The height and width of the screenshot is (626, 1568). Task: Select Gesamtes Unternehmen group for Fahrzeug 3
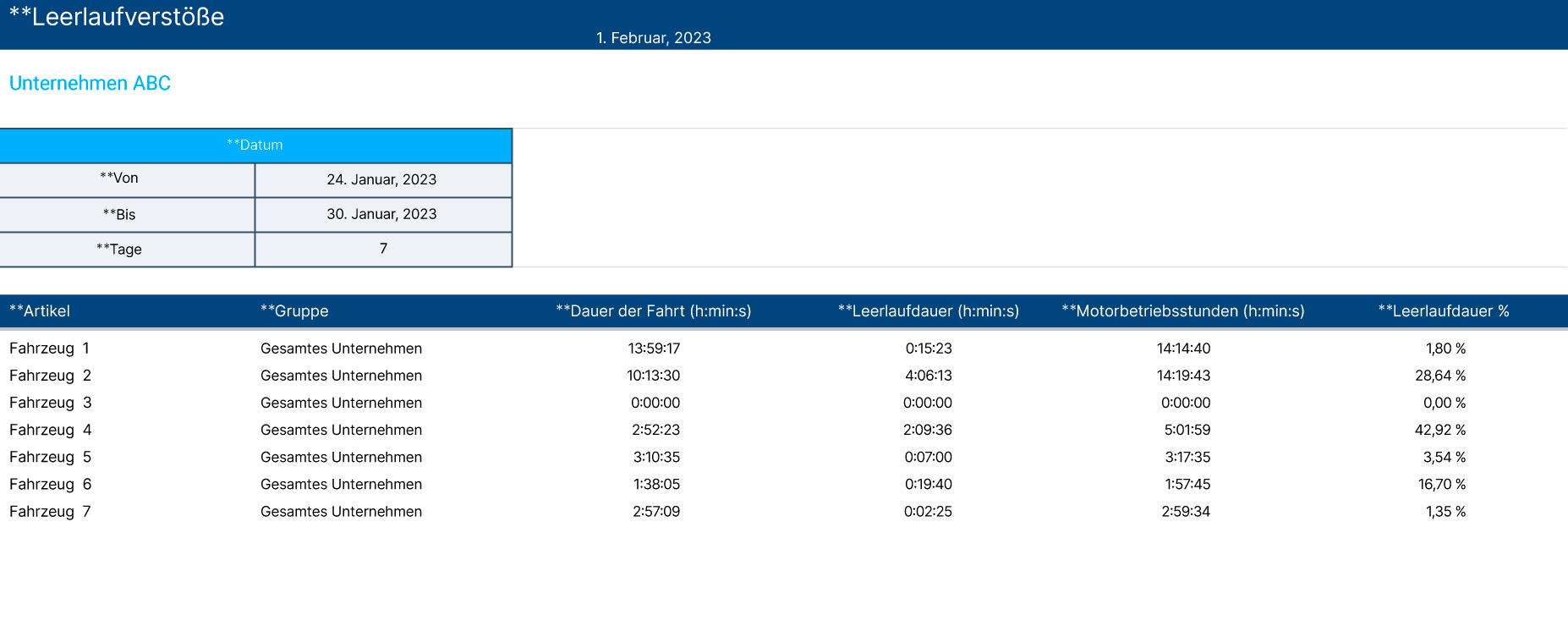point(341,403)
